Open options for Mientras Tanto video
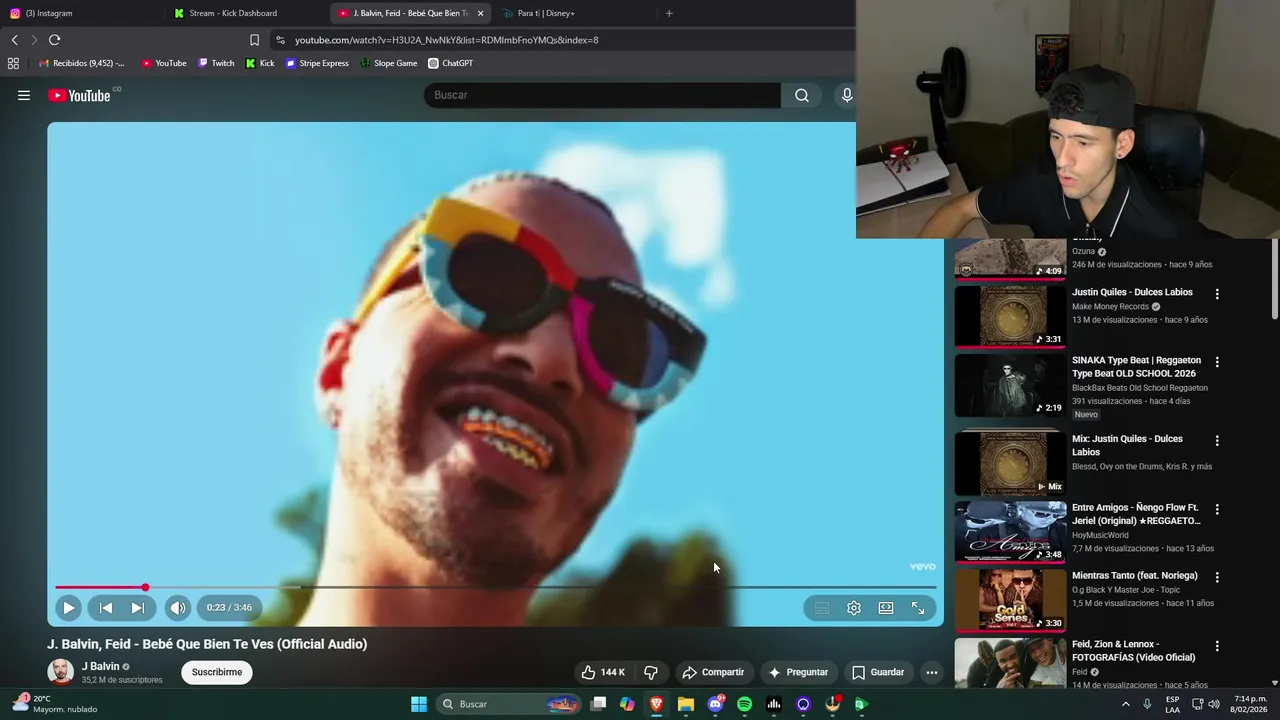The image size is (1280, 720). pos(1217,577)
